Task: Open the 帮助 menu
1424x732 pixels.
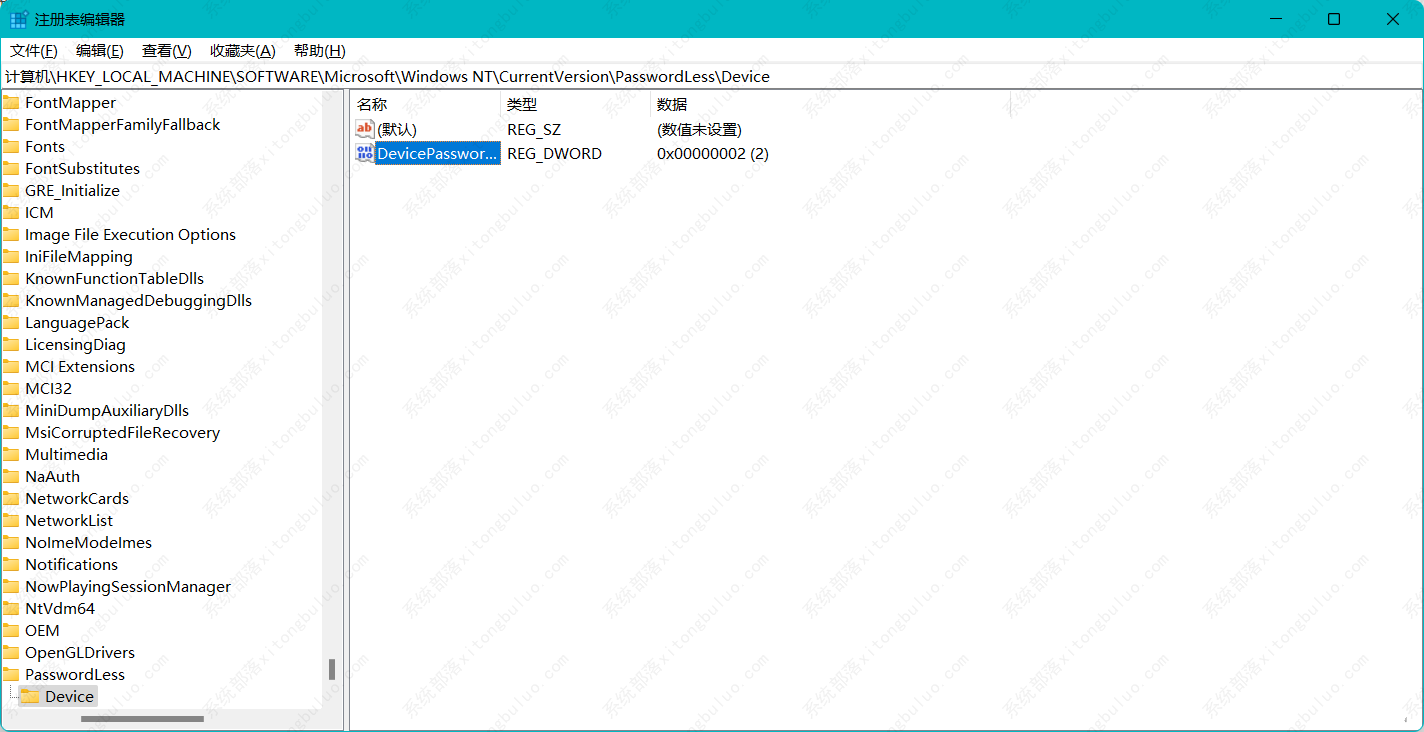Action: [x=319, y=50]
